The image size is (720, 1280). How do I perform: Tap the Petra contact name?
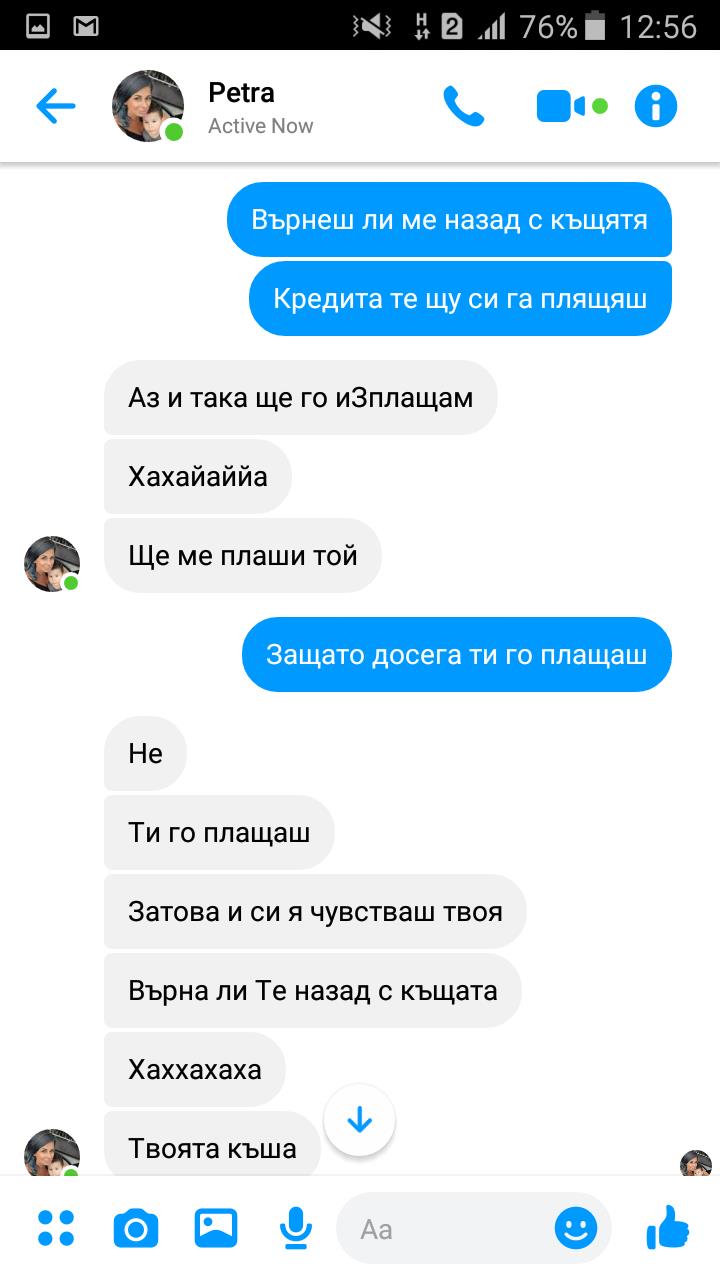click(241, 93)
